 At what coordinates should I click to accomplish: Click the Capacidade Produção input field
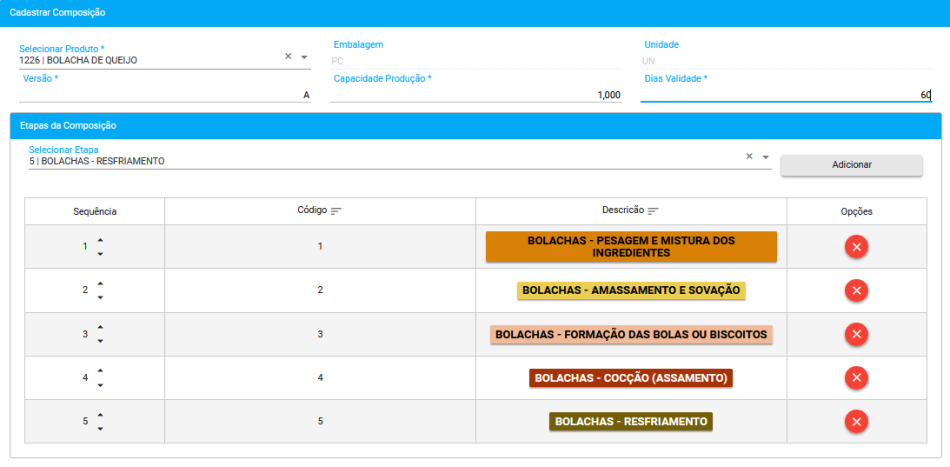(x=476, y=95)
